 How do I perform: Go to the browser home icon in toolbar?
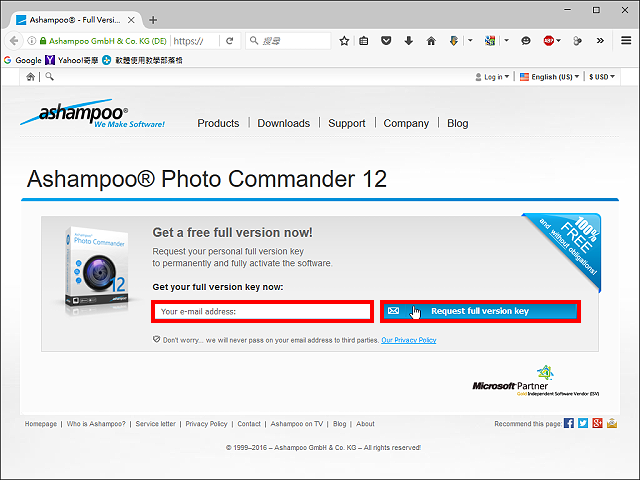pyautogui.click(x=431, y=41)
